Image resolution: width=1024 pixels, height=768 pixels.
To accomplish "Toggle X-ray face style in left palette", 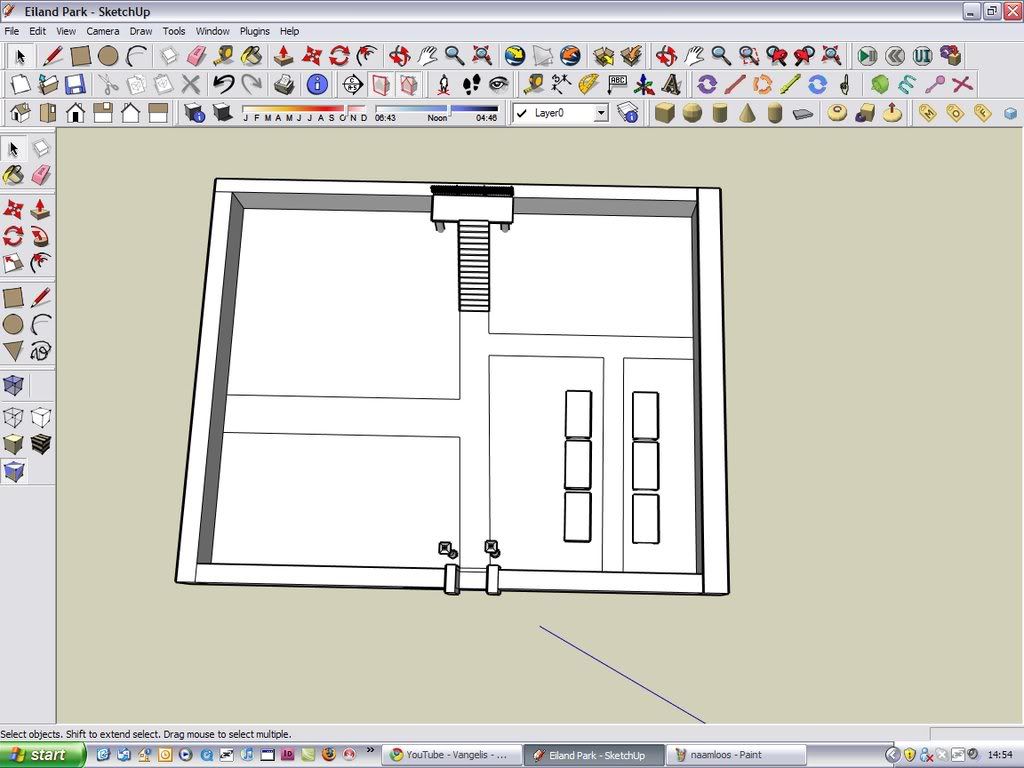I will tap(13, 385).
